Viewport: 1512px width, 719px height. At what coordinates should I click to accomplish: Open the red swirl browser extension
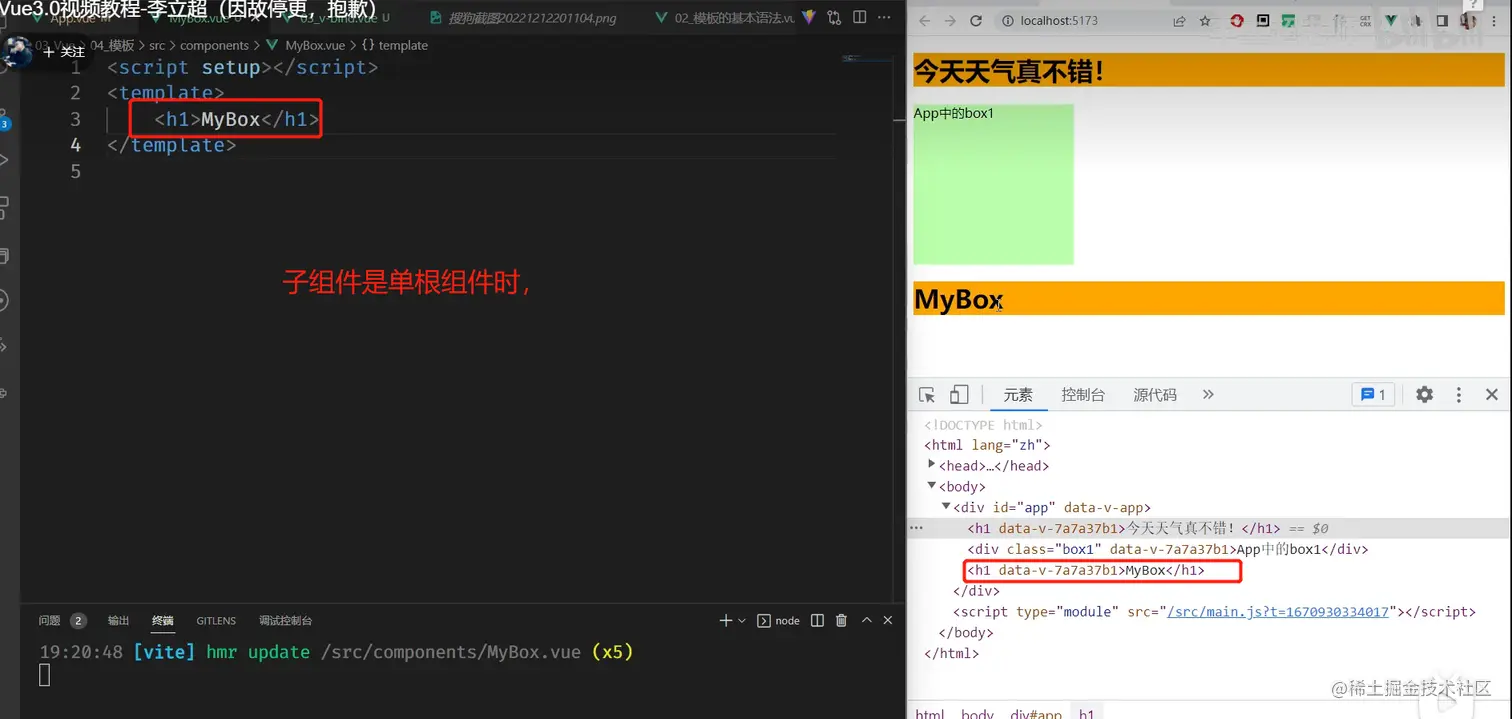[x=1237, y=21]
